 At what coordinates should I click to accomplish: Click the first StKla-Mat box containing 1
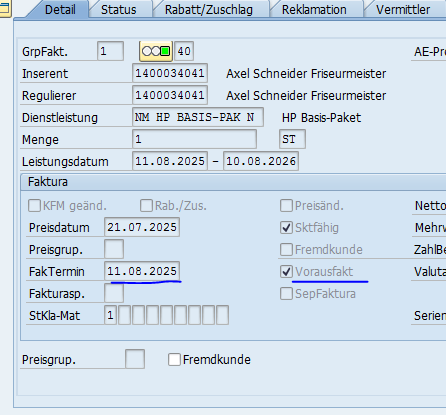(x=110, y=315)
